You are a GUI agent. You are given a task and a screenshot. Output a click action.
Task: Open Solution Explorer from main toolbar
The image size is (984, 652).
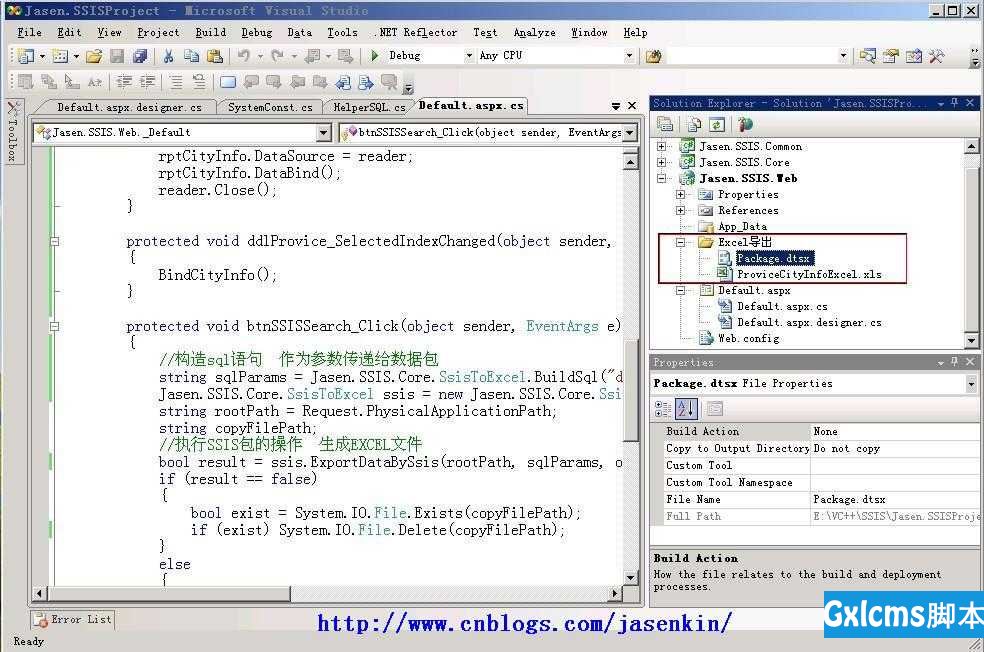click(868, 56)
